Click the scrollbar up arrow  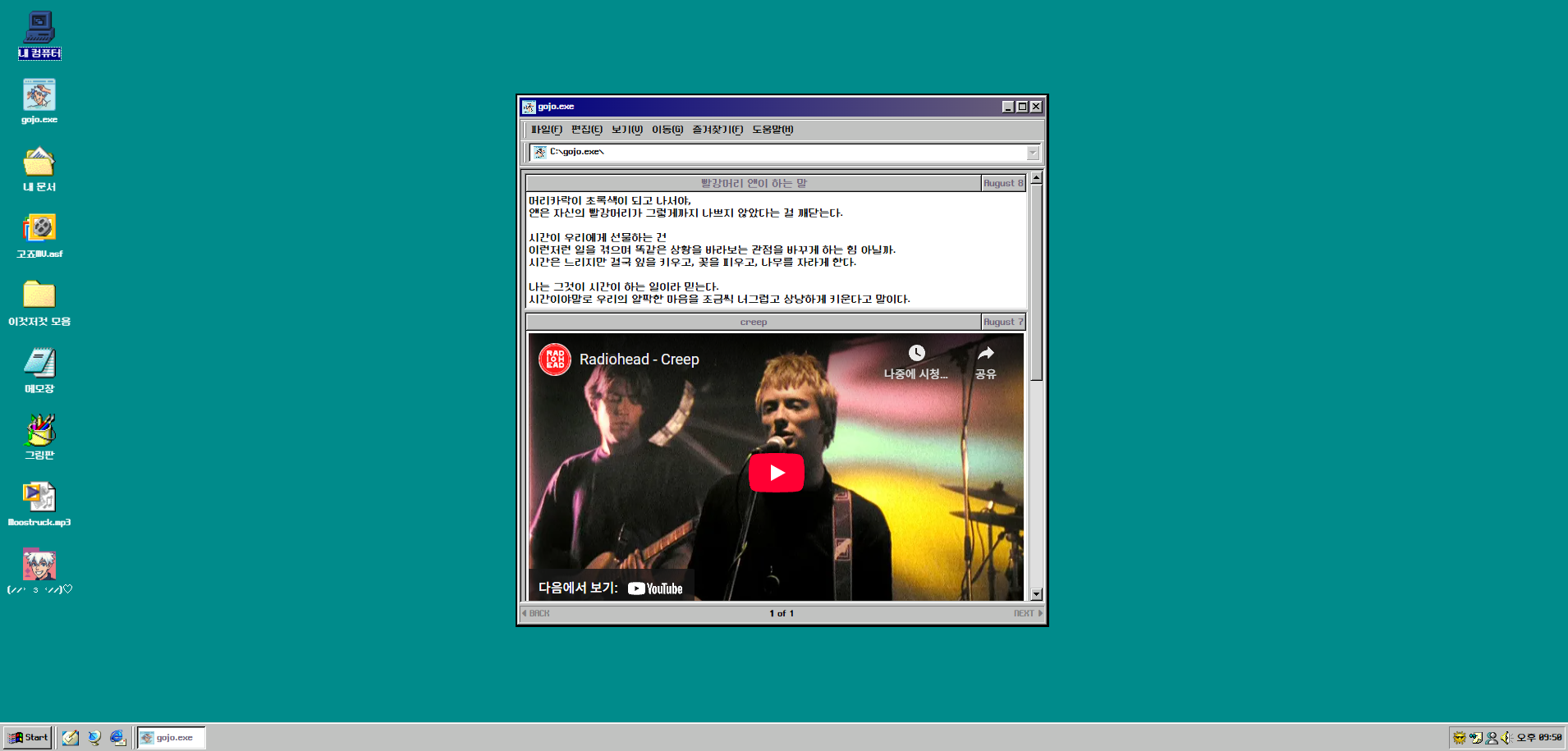(1037, 178)
